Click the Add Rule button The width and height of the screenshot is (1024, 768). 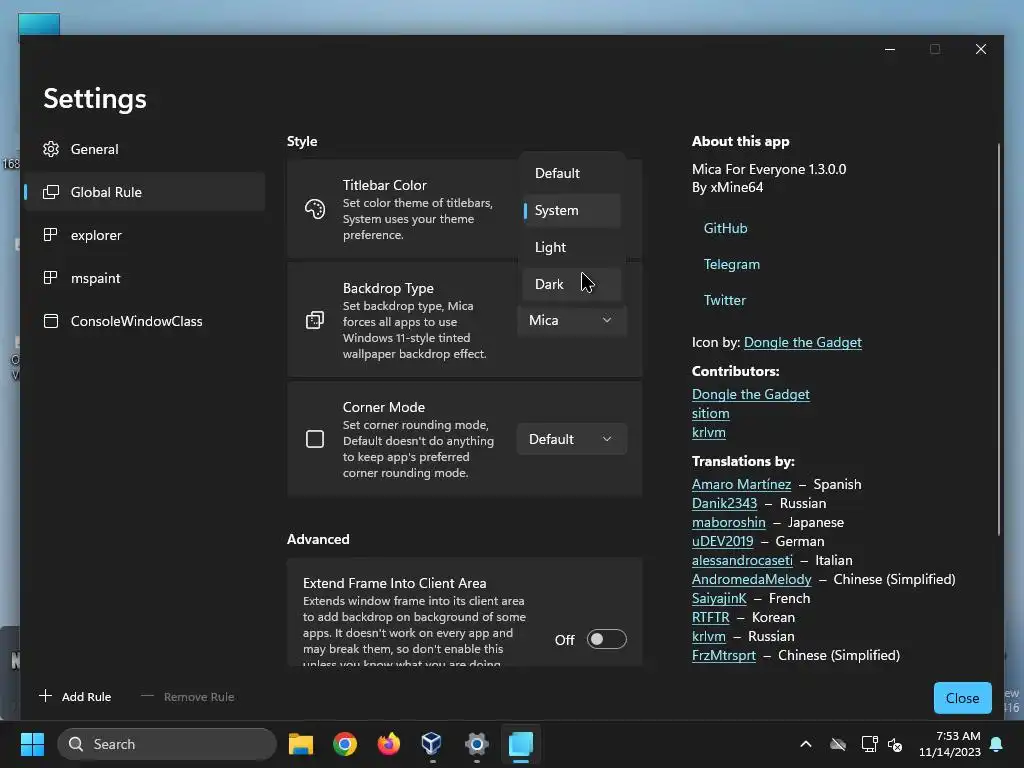(75, 697)
